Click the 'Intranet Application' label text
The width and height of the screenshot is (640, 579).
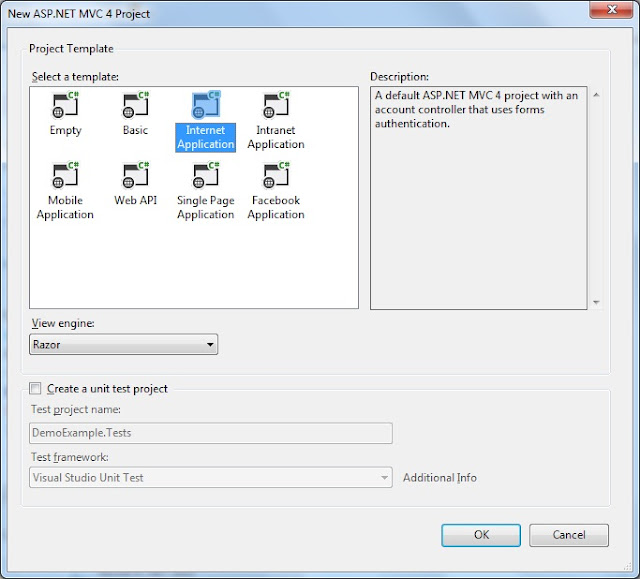(x=276, y=137)
